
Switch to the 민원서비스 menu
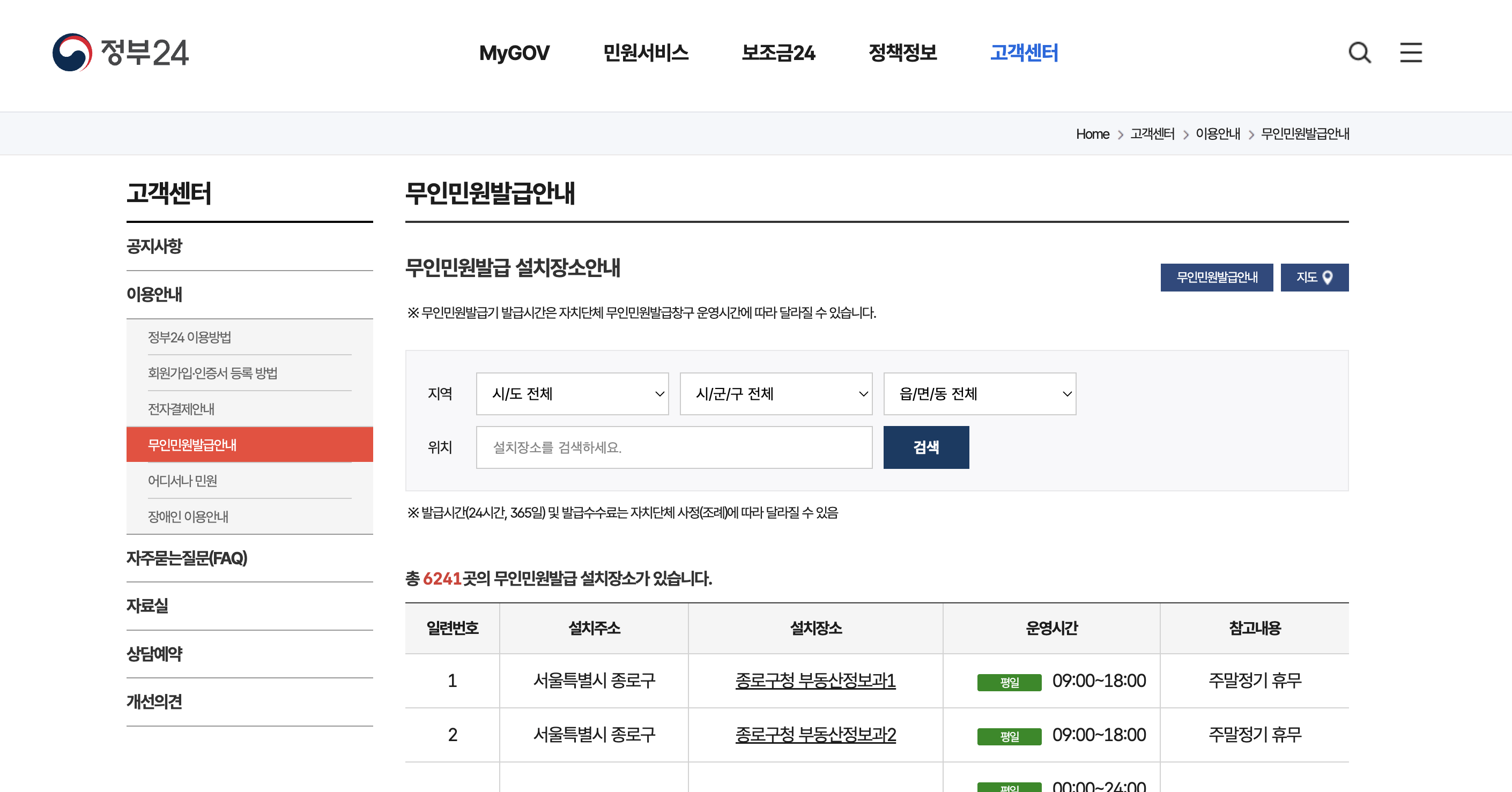[x=647, y=54]
